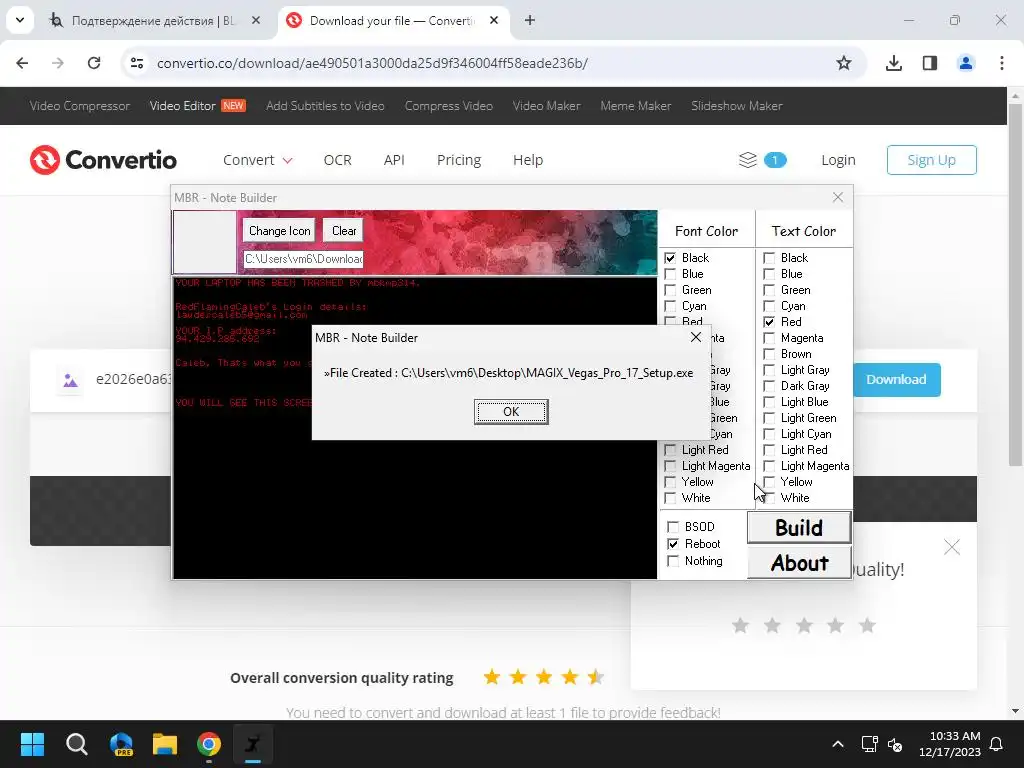Image resolution: width=1024 pixels, height=768 pixels.
Task: Open the About button in Note Builder
Action: pyautogui.click(x=799, y=562)
